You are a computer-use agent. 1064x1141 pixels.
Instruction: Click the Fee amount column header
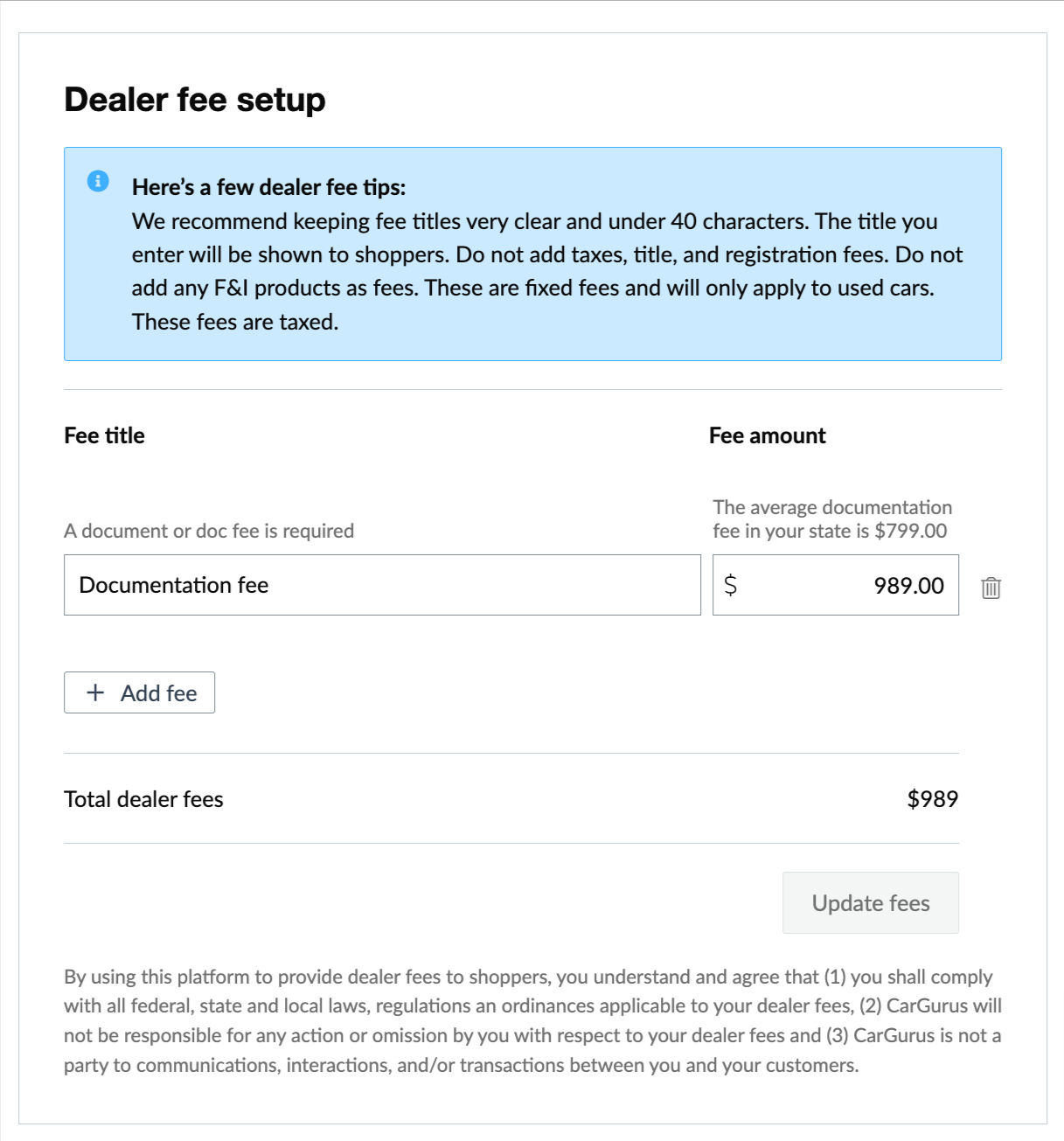(x=768, y=435)
